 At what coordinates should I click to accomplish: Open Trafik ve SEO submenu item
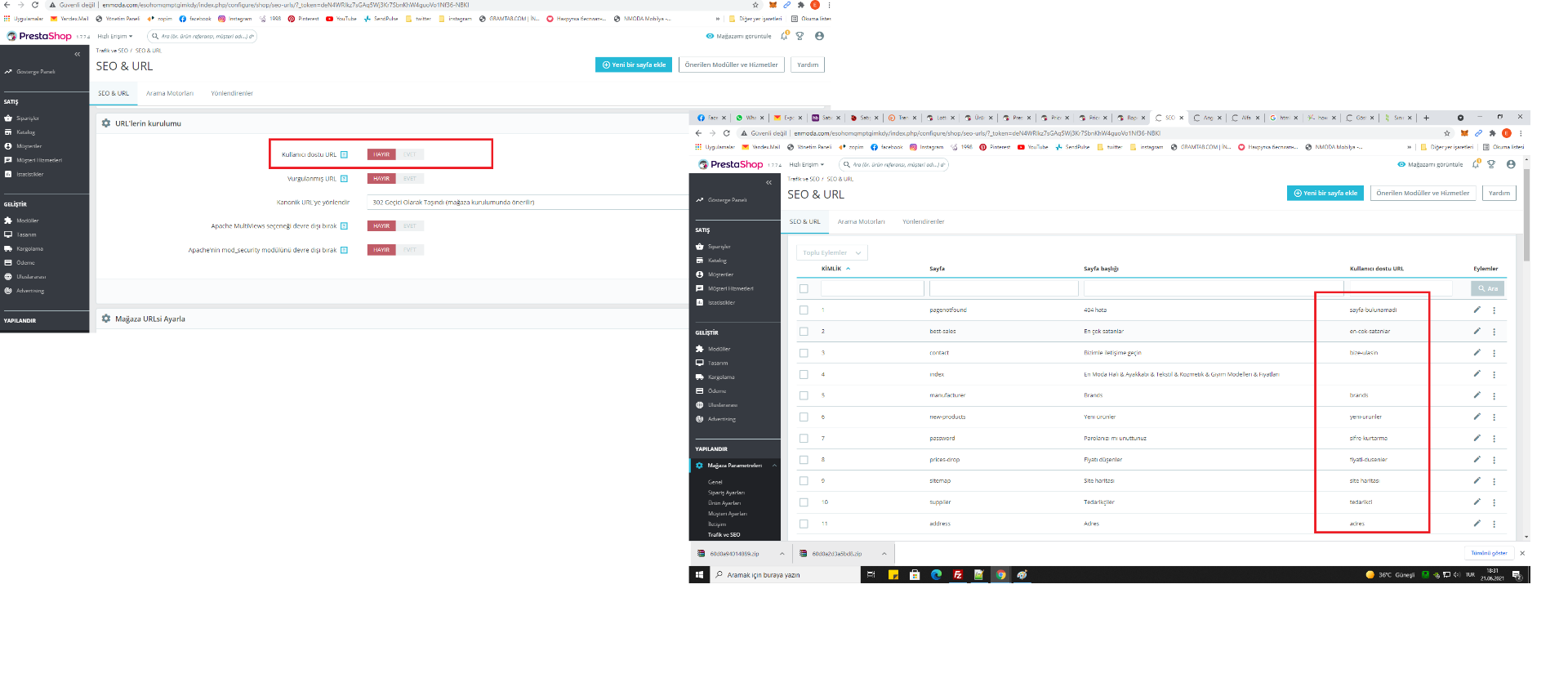pos(724,534)
